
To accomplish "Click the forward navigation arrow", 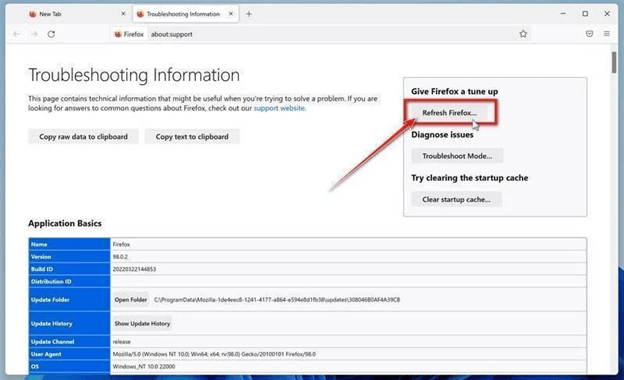I will (34, 34).
